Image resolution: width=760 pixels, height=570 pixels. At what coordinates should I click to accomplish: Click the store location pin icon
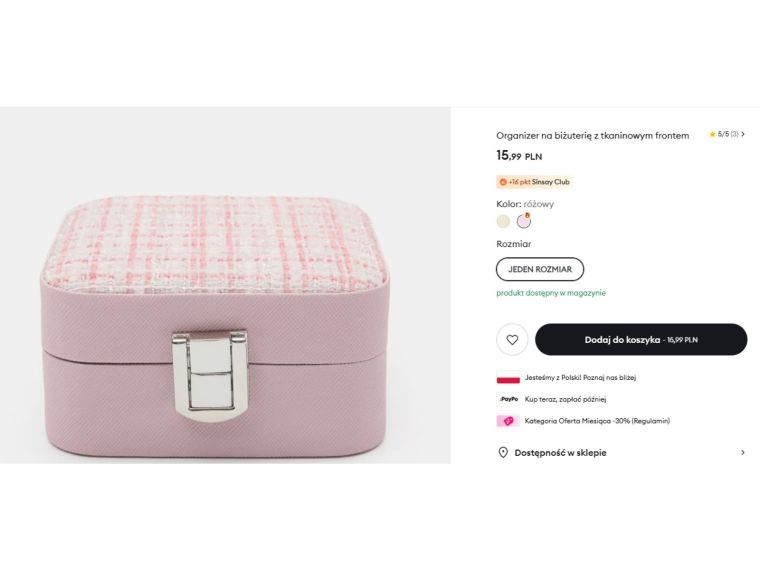(x=503, y=452)
